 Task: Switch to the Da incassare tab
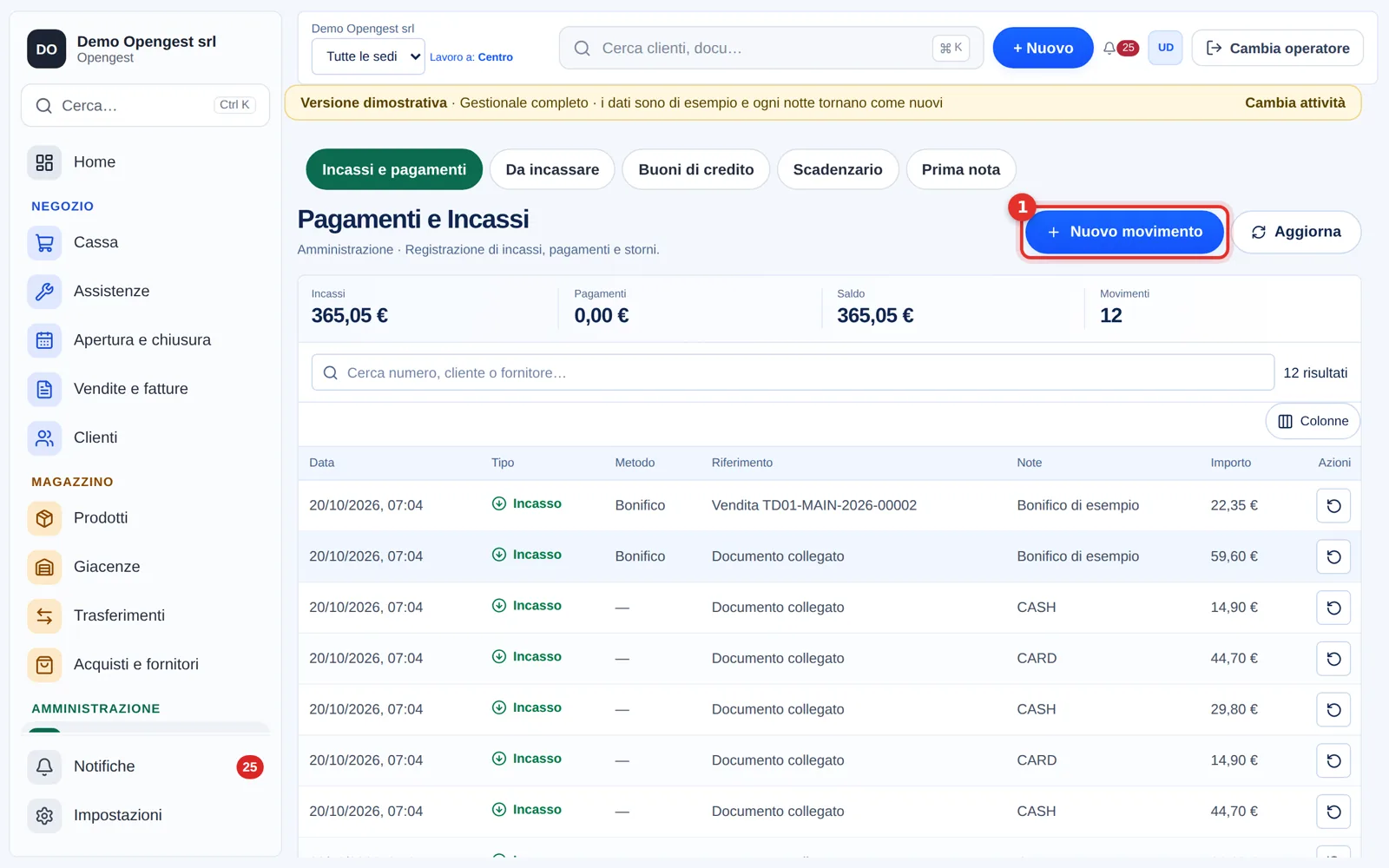552,169
